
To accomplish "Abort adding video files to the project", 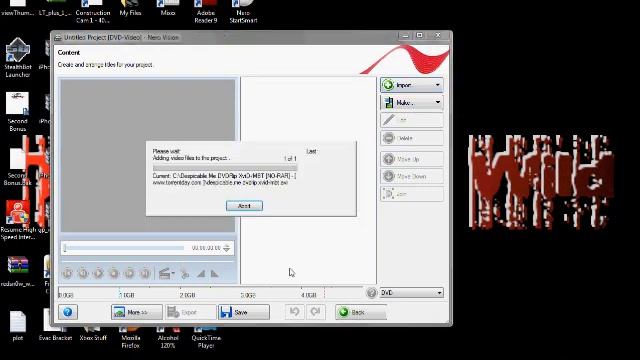I will click(x=244, y=206).
